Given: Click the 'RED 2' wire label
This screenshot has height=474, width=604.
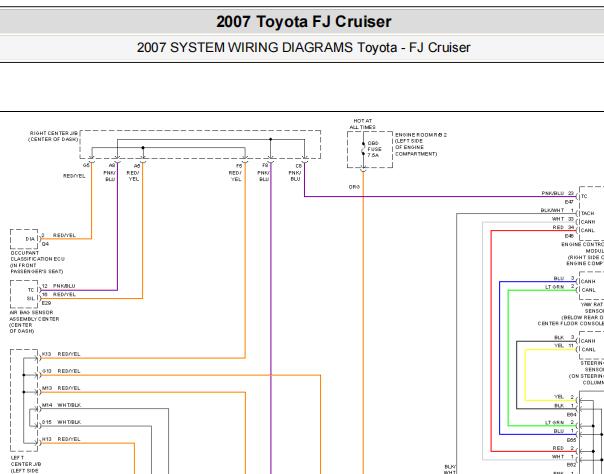Looking at the screenshot, I should point(564,448).
